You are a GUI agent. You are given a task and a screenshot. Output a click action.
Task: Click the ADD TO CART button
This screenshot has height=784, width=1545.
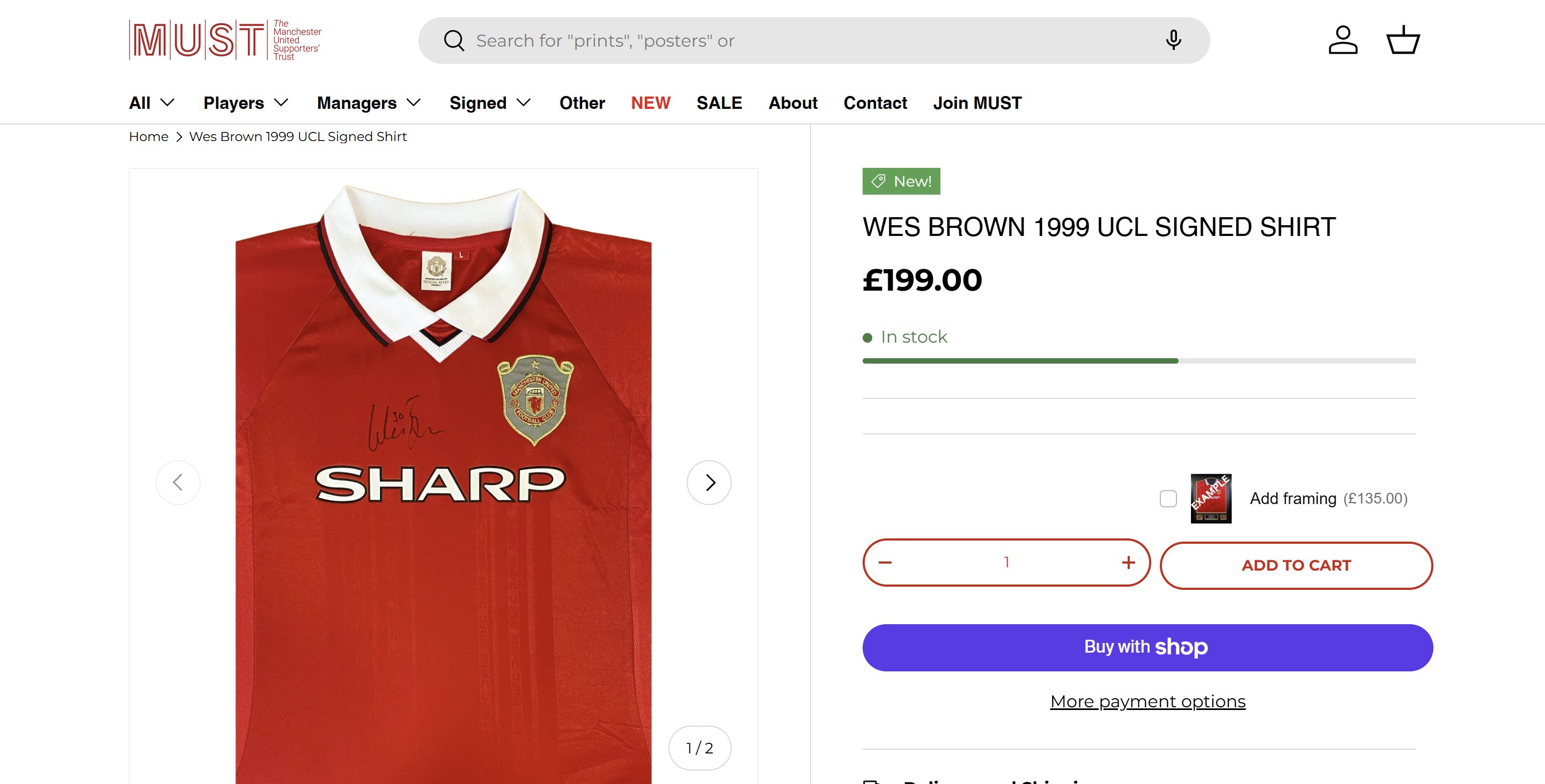[x=1296, y=565]
